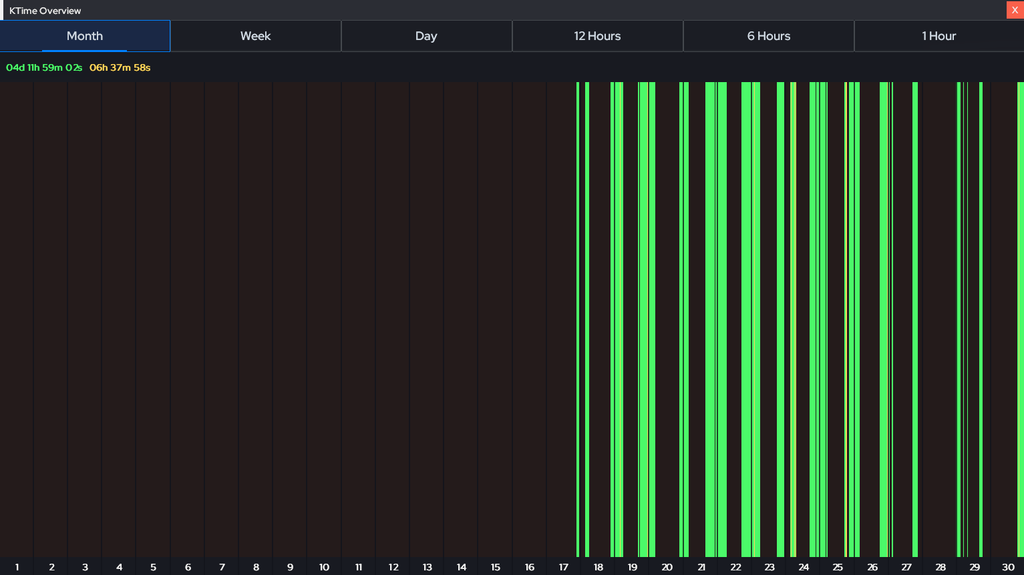Show the 1 Hour view tab
The width and height of the screenshot is (1024, 575).
pos(939,36)
